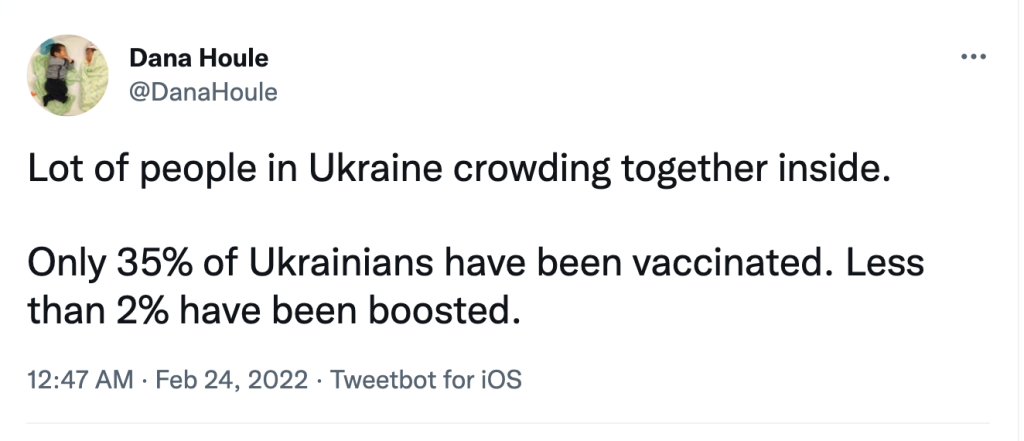1024x441 pixels.
Task: Open the three-dot more options menu
Action: (x=973, y=56)
